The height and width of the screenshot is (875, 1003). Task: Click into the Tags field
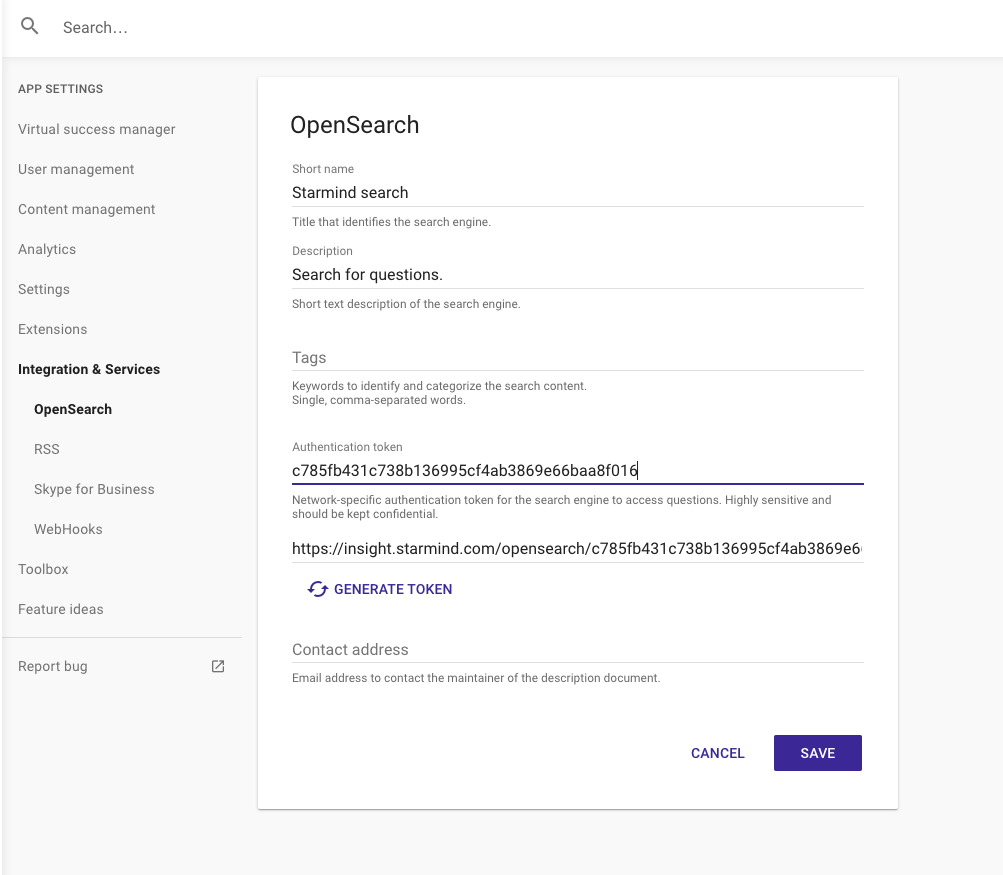[578, 358]
